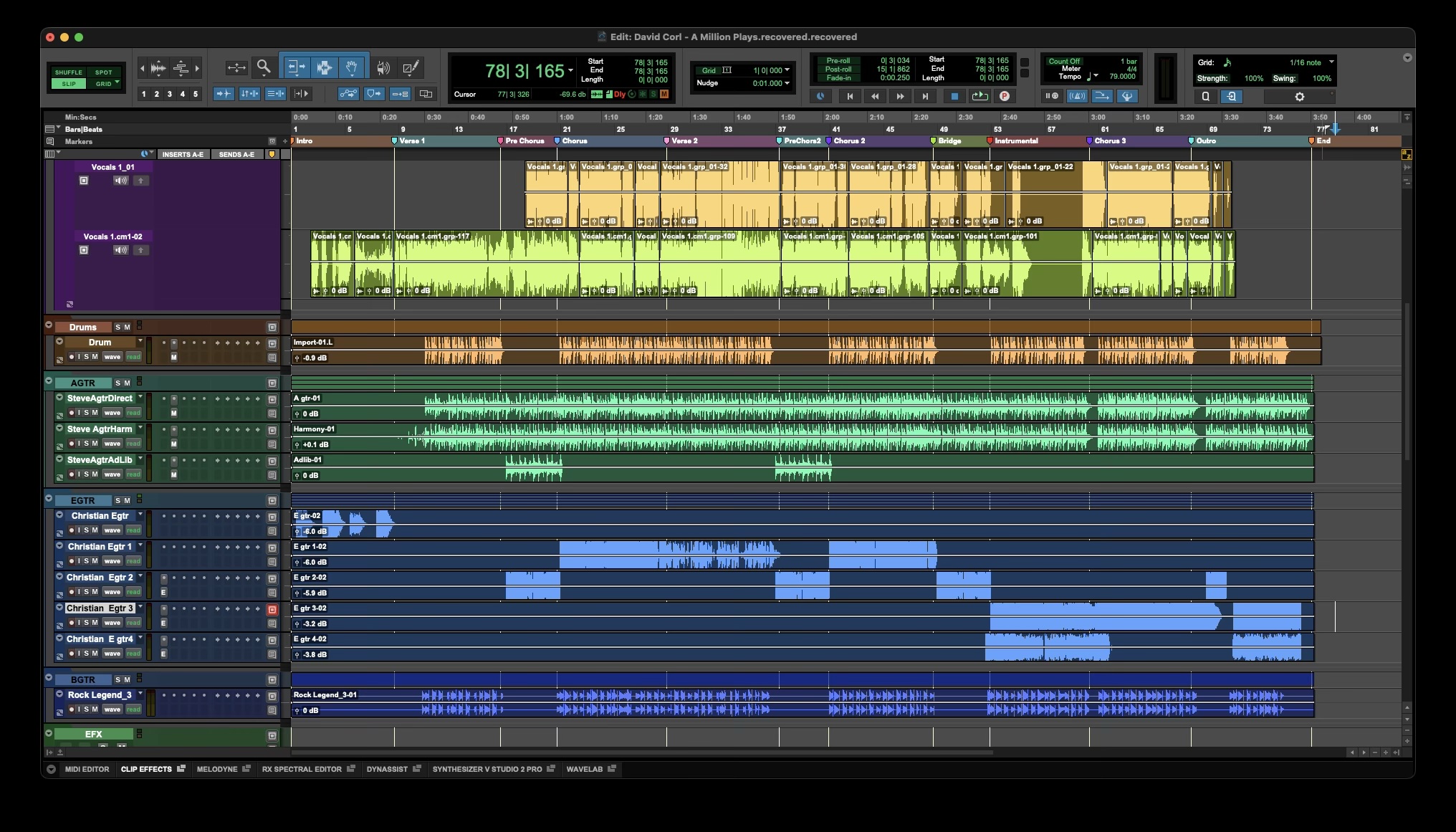Collapse the Drums folder track
The width and height of the screenshot is (1456, 832).
49,325
